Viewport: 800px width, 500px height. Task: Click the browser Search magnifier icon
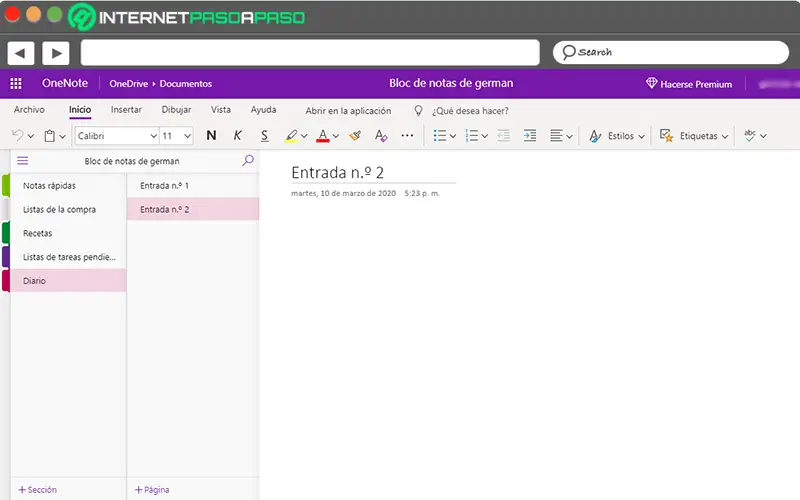568,52
